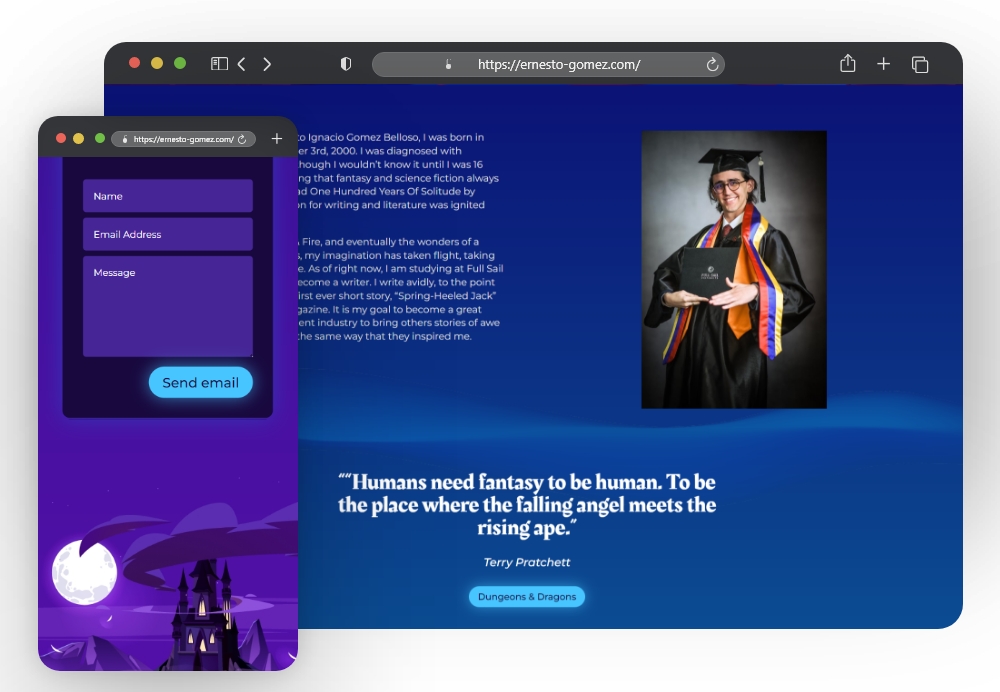Open the privacy shield icon in the large browser
The width and height of the screenshot is (1000, 692).
[x=346, y=64]
